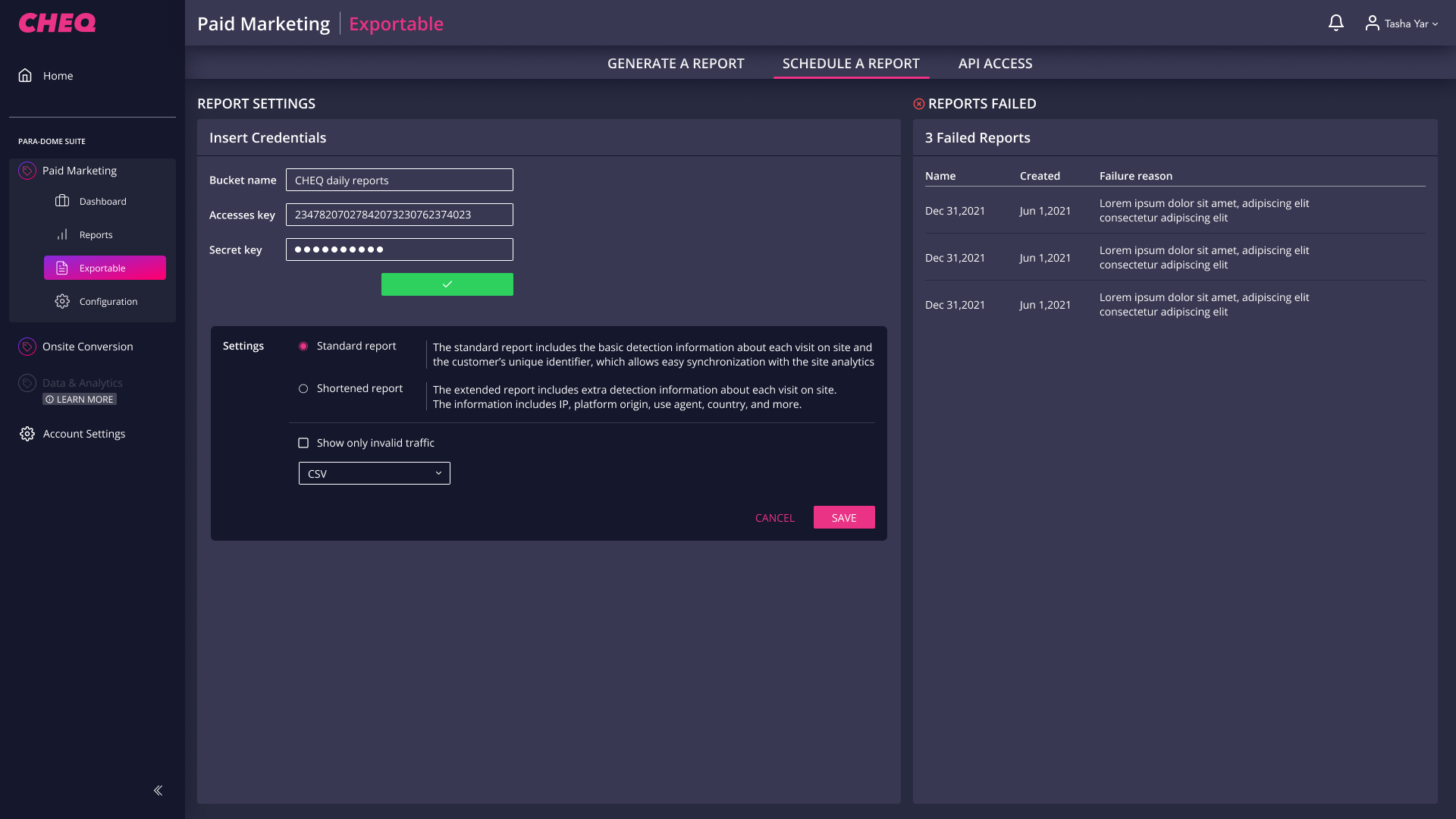Click the '3 Failed Reports' heading
This screenshot has width=1456, height=819.
[x=977, y=138]
